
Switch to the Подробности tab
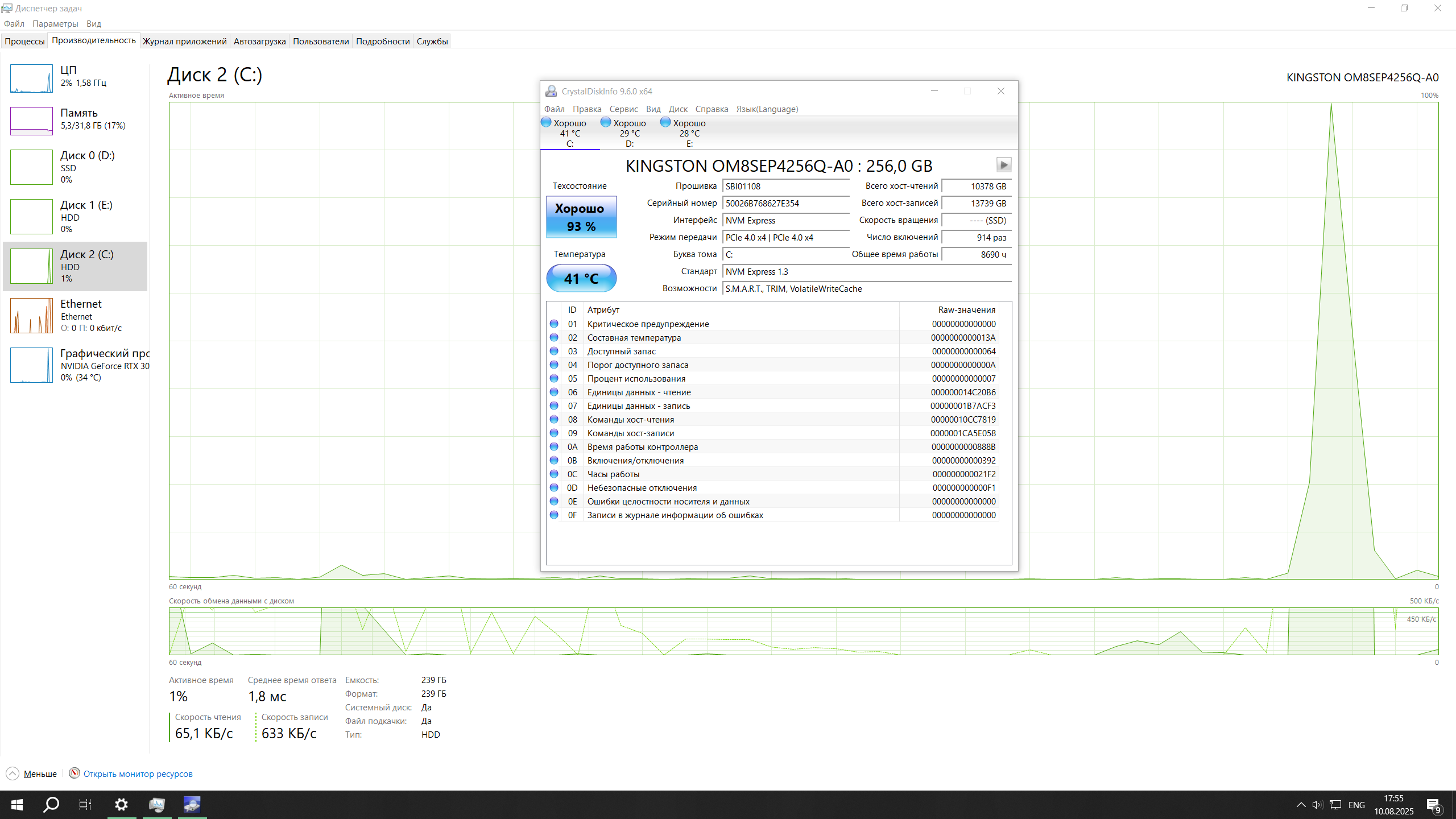coord(383,41)
